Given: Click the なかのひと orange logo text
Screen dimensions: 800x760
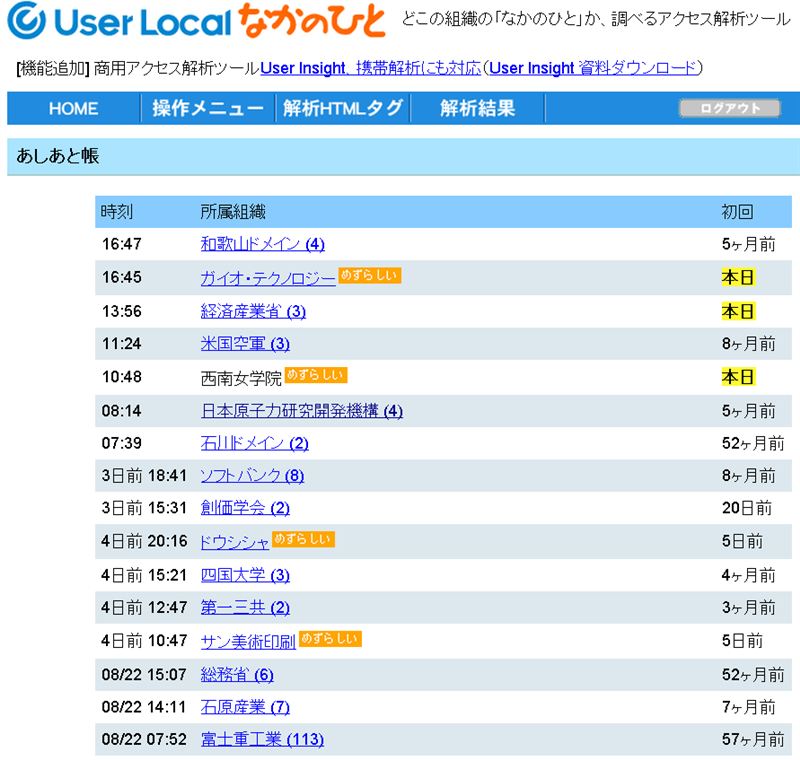Looking at the screenshot, I should pos(312,20).
